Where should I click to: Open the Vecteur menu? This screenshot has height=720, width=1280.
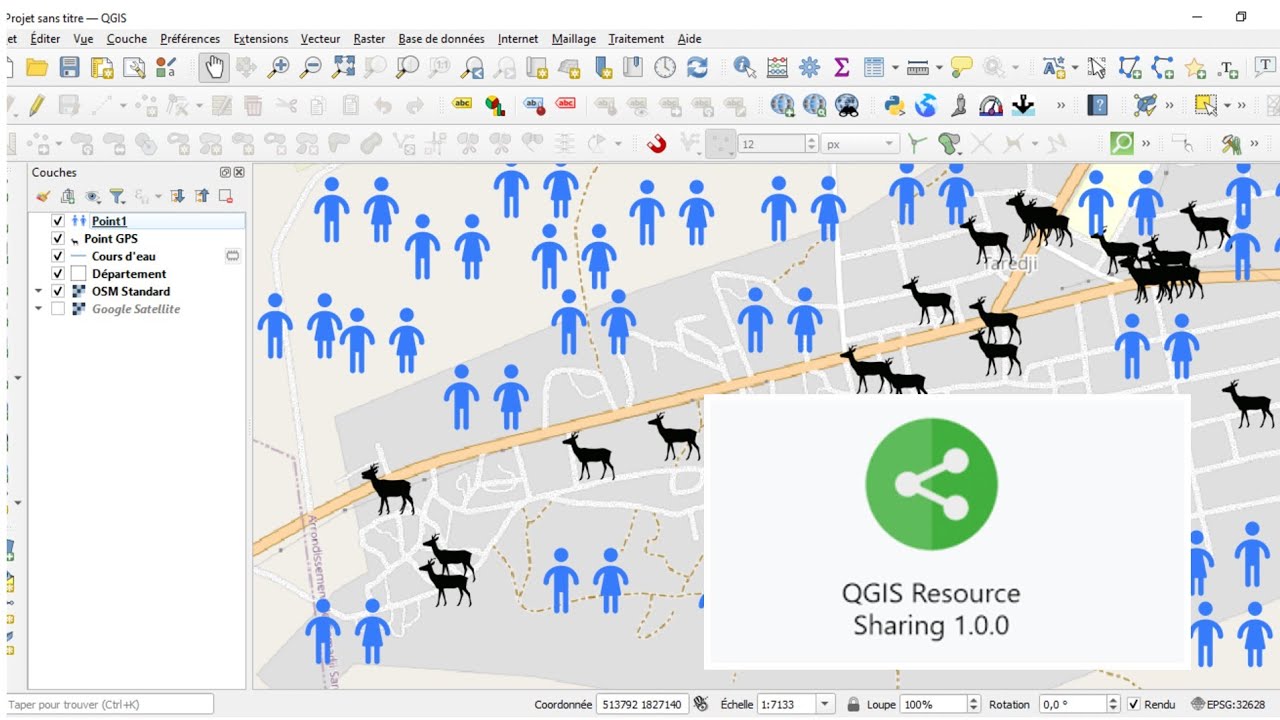pyautogui.click(x=320, y=39)
